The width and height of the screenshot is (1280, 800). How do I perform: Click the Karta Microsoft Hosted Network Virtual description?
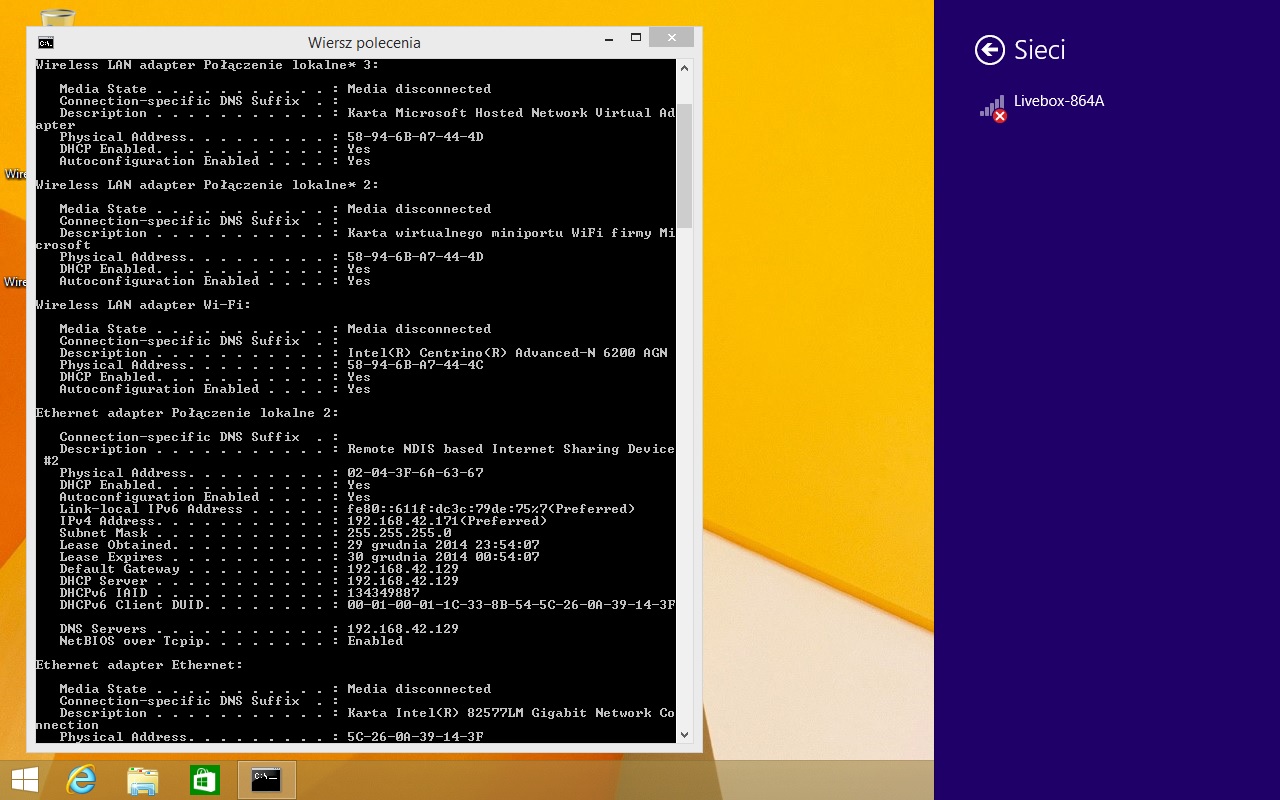pos(511,113)
